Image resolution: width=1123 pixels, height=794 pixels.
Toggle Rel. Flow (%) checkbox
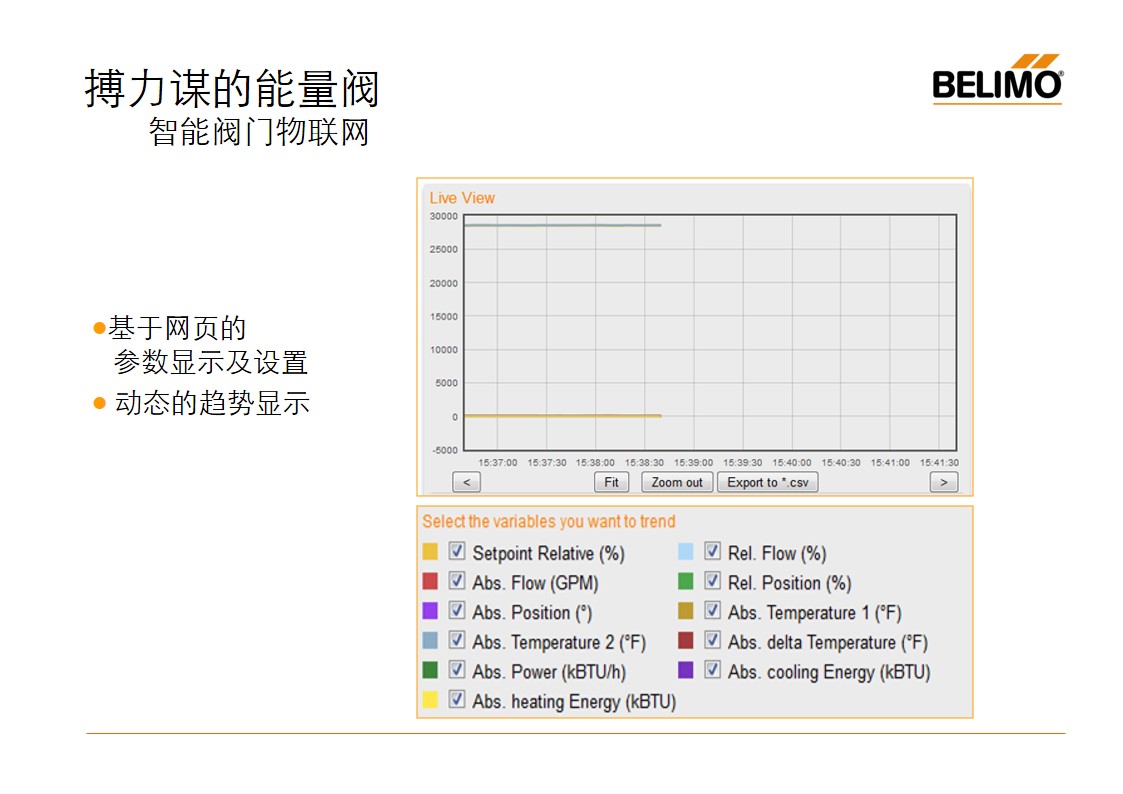pyautogui.click(x=712, y=551)
